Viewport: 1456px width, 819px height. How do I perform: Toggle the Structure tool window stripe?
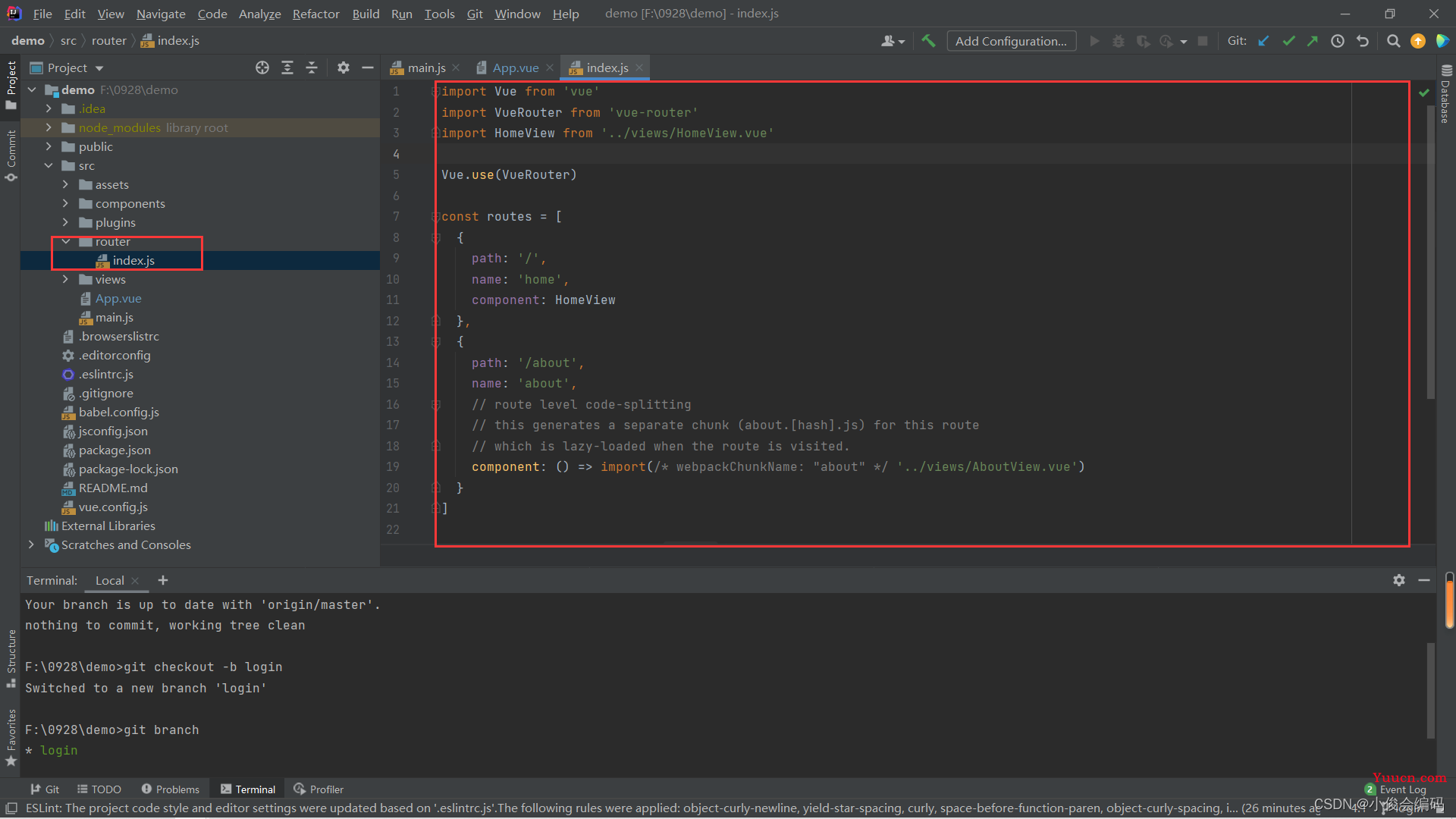pos(11,658)
